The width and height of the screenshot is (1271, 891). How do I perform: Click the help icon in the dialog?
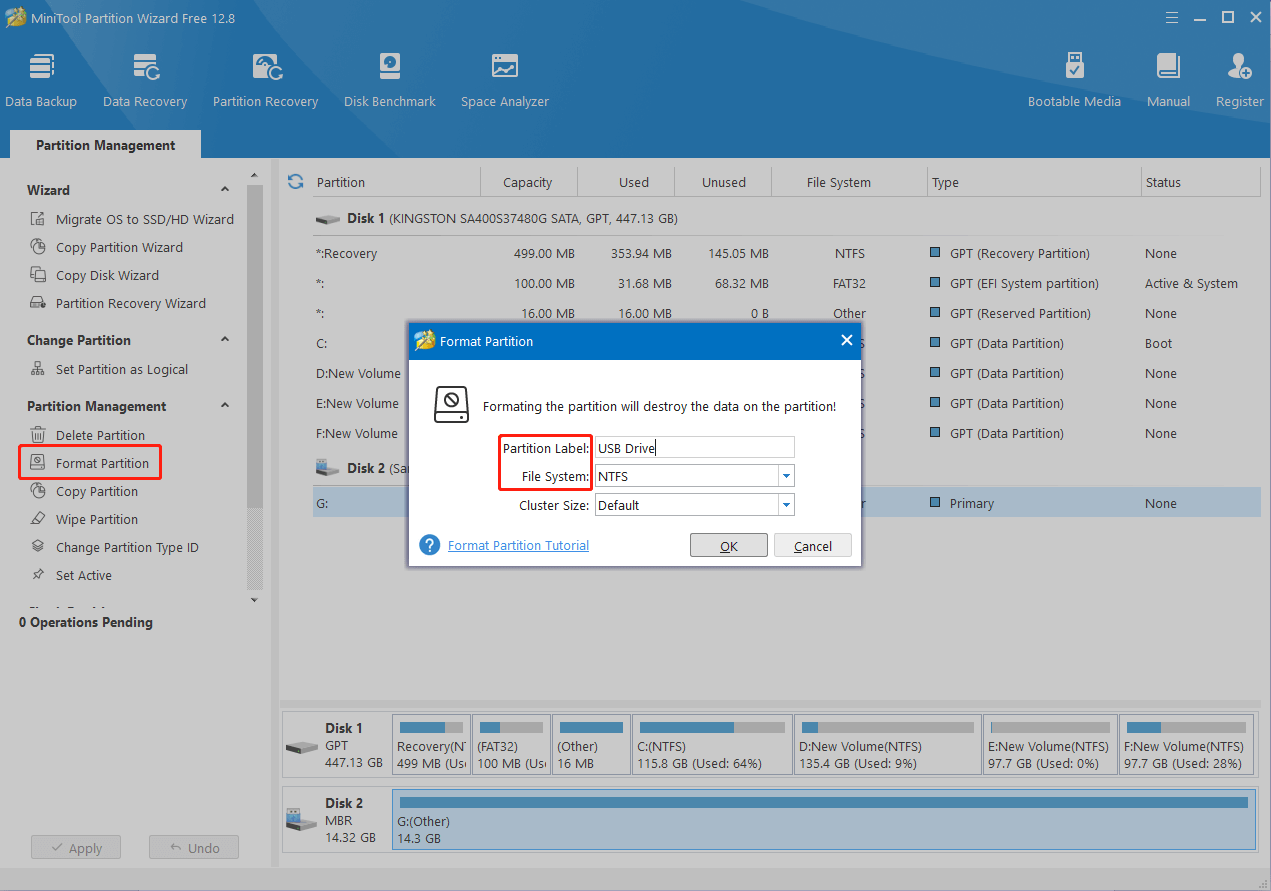429,545
